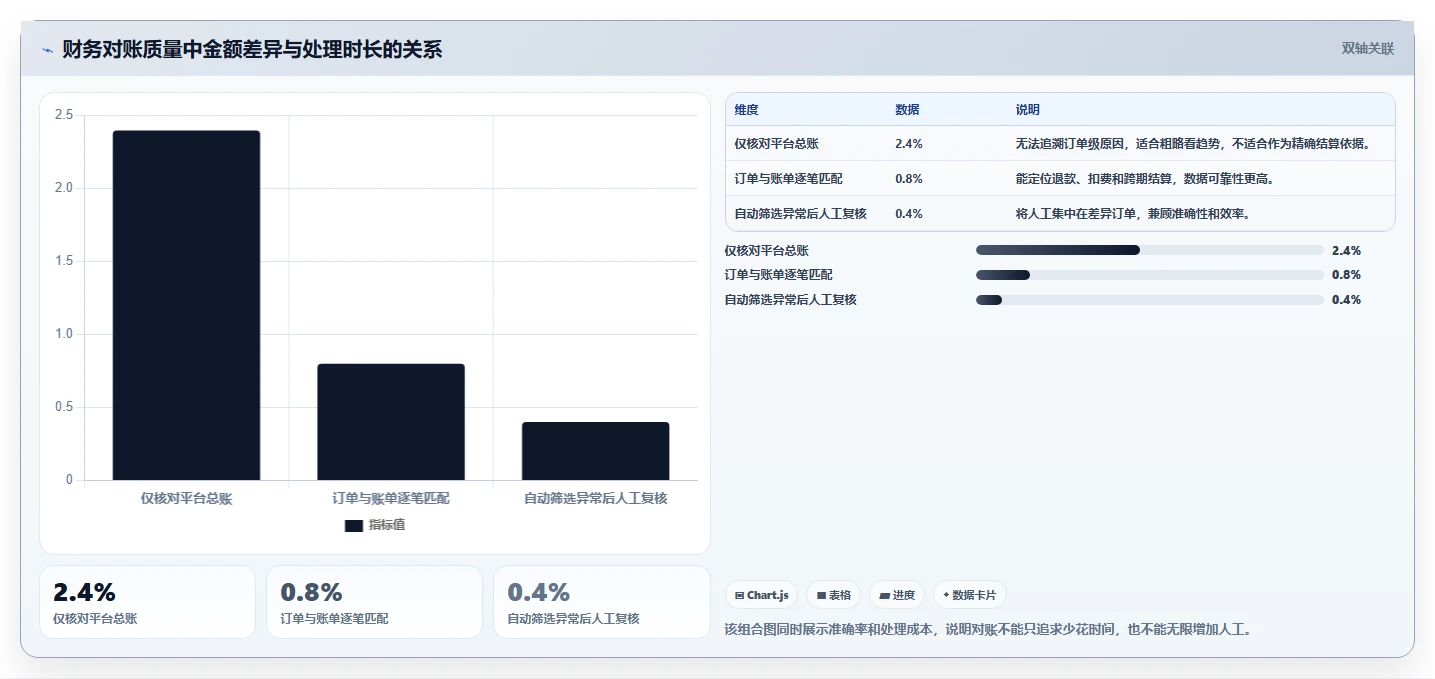Click the 1.0 tick on the y-axis

(64, 334)
